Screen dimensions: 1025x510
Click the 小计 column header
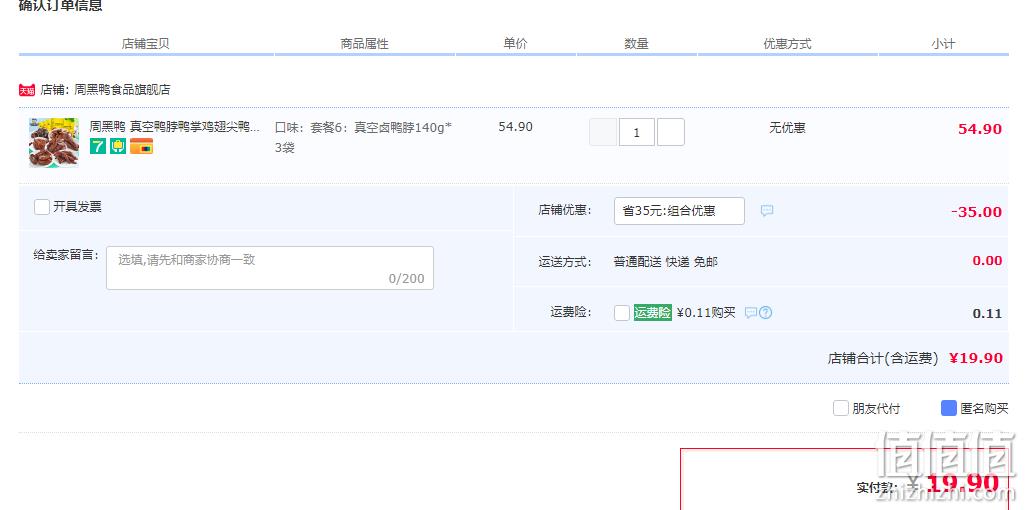tap(943, 44)
